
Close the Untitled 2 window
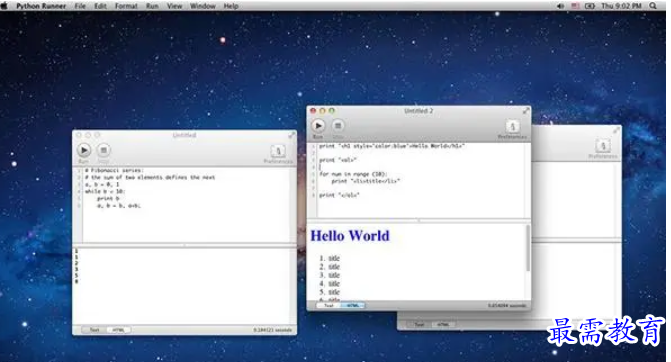(313, 111)
